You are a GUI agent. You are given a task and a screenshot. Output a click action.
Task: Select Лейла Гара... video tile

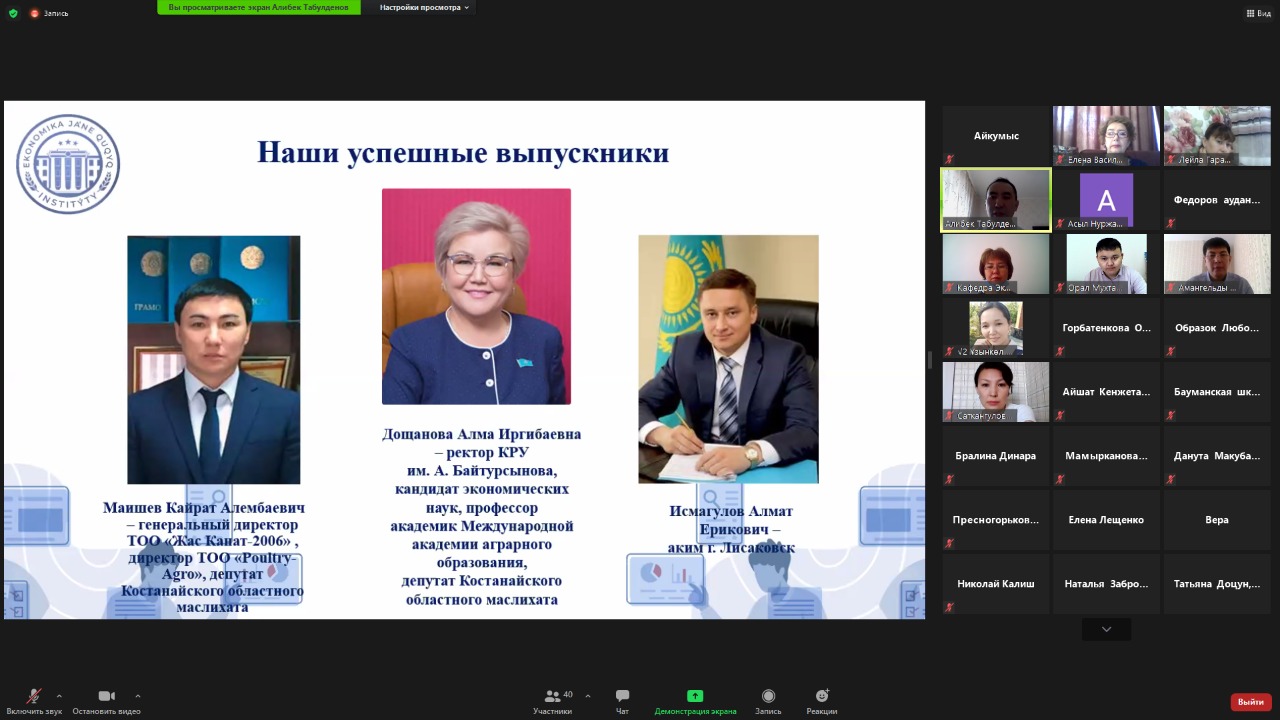click(1217, 136)
